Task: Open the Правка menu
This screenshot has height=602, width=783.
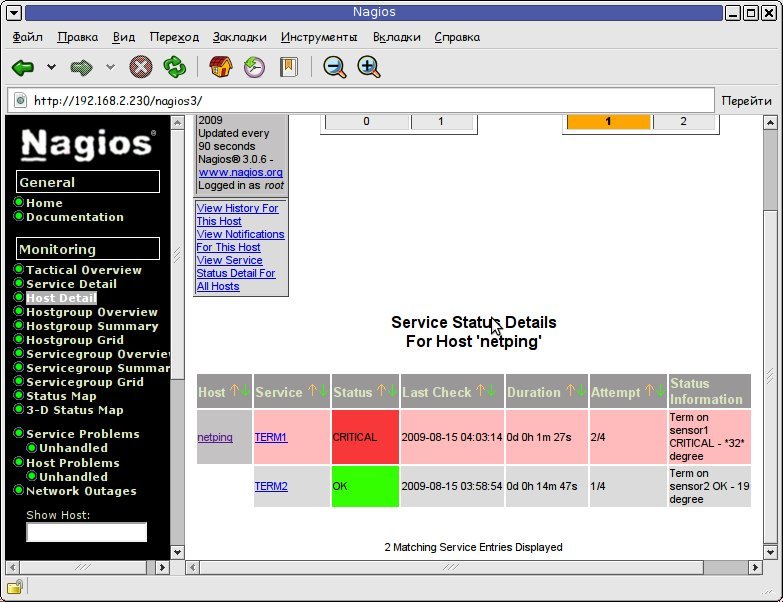Action: click(x=78, y=37)
